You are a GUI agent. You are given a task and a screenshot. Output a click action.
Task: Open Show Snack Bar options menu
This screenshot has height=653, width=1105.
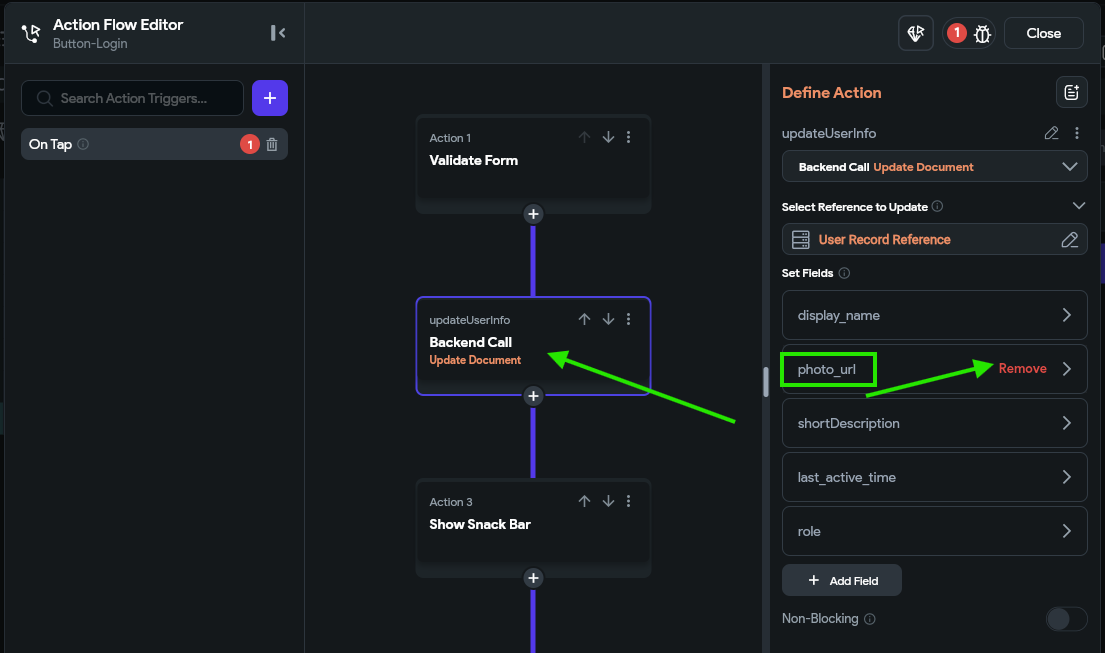(x=629, y=501)
